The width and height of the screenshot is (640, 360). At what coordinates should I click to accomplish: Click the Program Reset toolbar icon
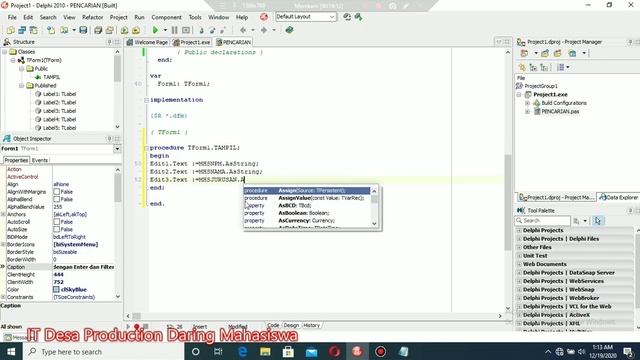pos(186,30)
